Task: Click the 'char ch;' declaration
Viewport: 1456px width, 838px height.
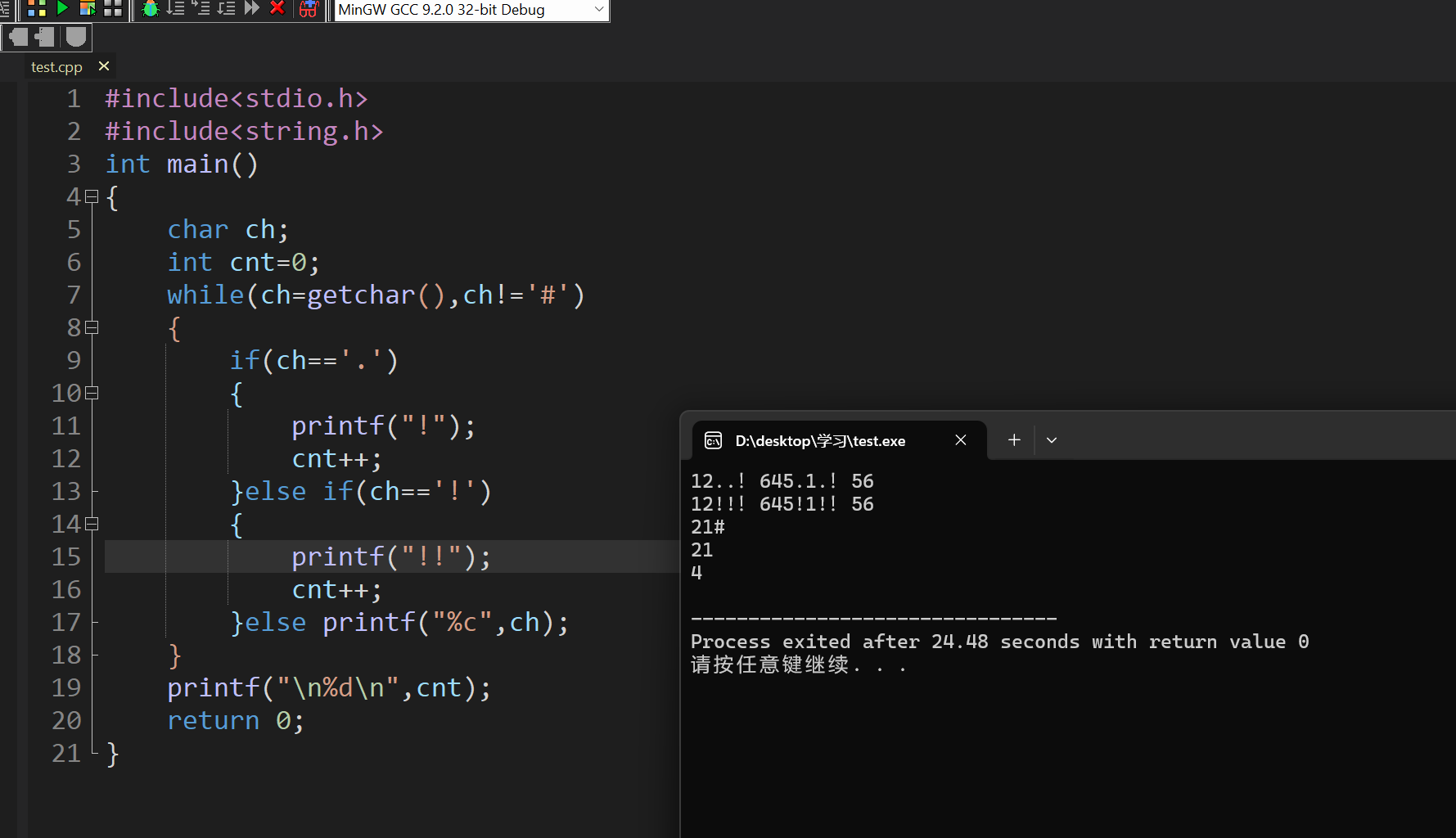Action: pos(228,229)
